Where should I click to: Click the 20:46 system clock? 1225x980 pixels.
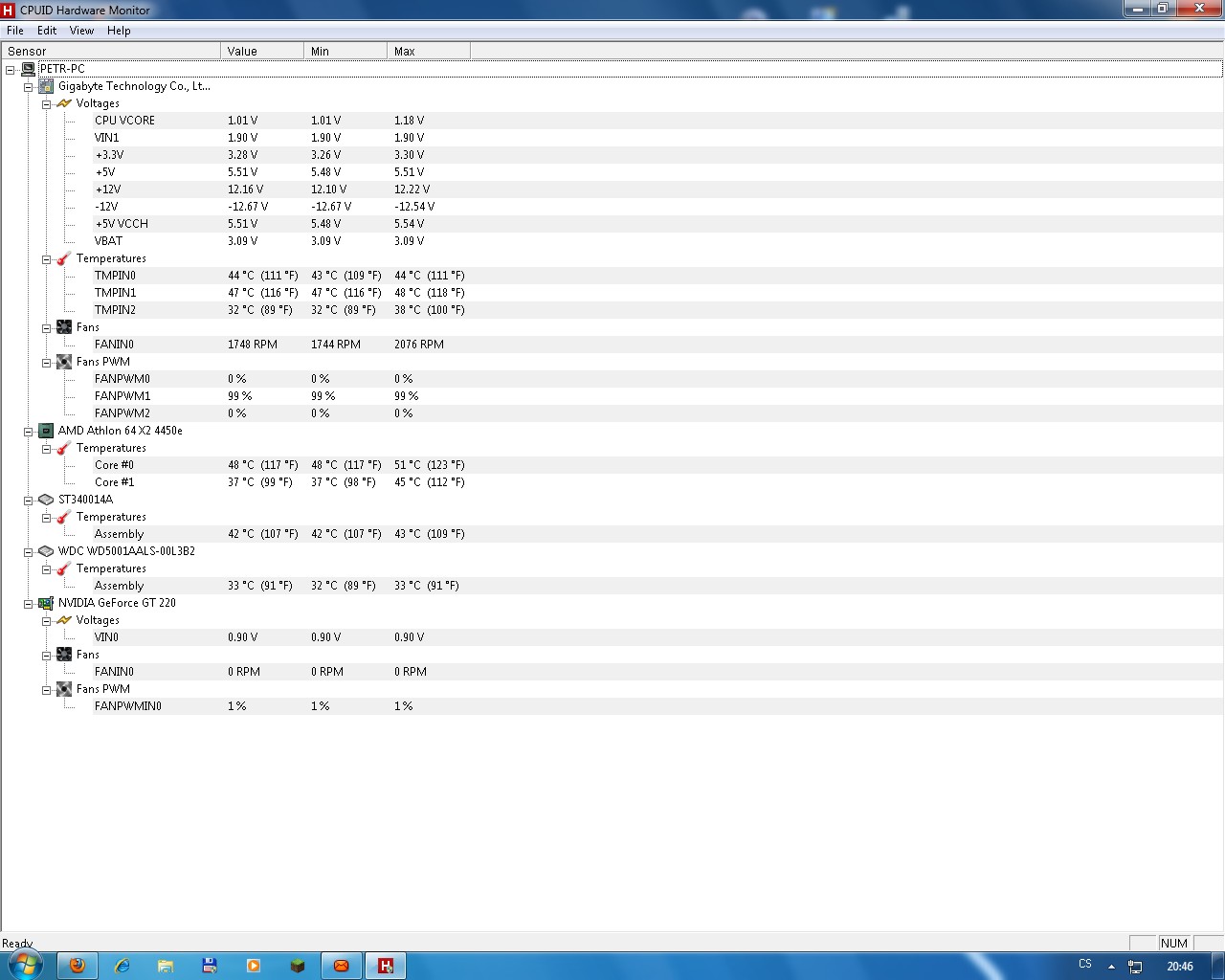pos(1180,967)
